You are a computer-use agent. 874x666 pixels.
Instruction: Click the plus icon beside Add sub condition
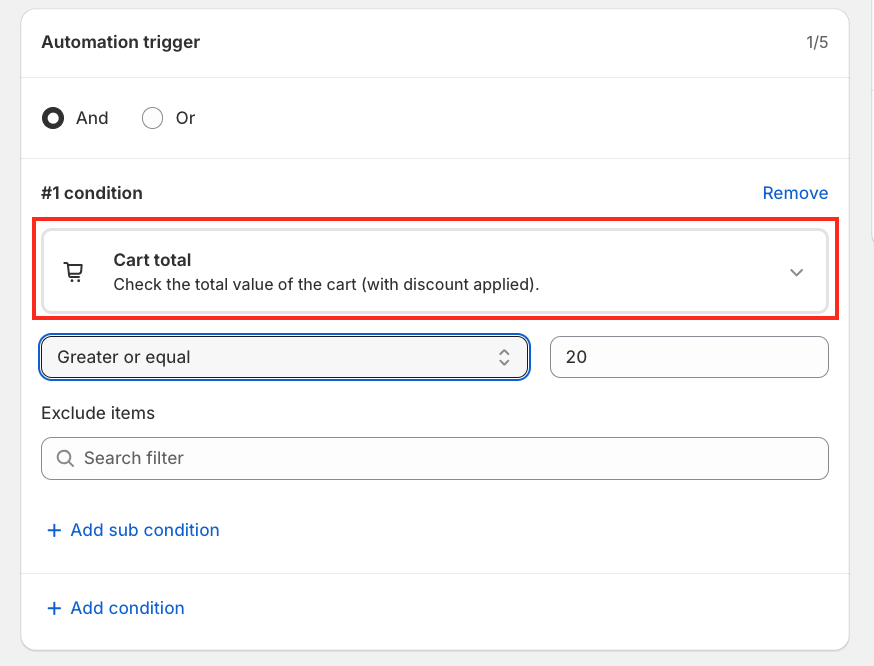click(x=54, y=530)
